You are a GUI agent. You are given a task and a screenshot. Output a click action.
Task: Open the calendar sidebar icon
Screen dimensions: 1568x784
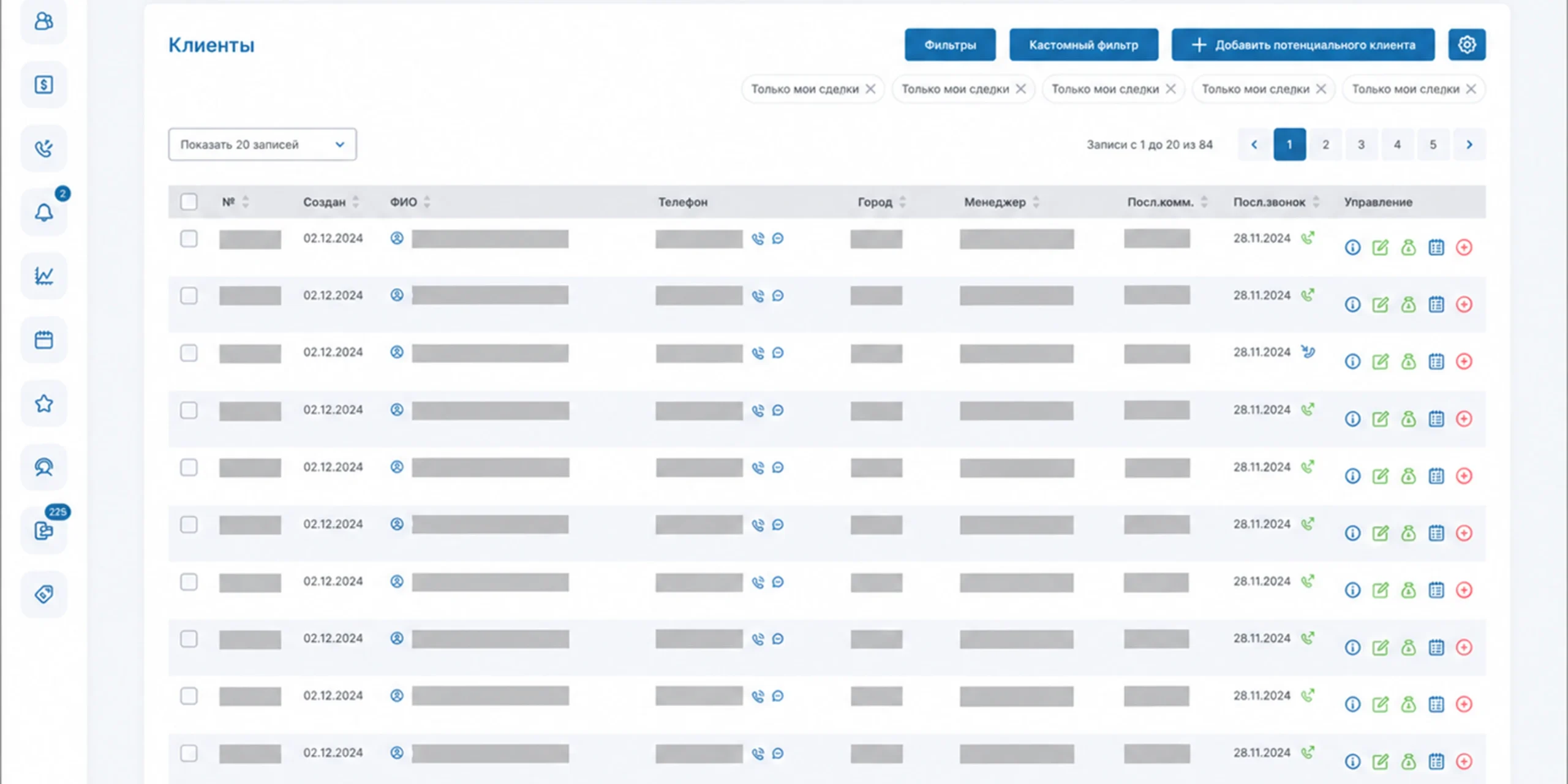pos(43,340)
